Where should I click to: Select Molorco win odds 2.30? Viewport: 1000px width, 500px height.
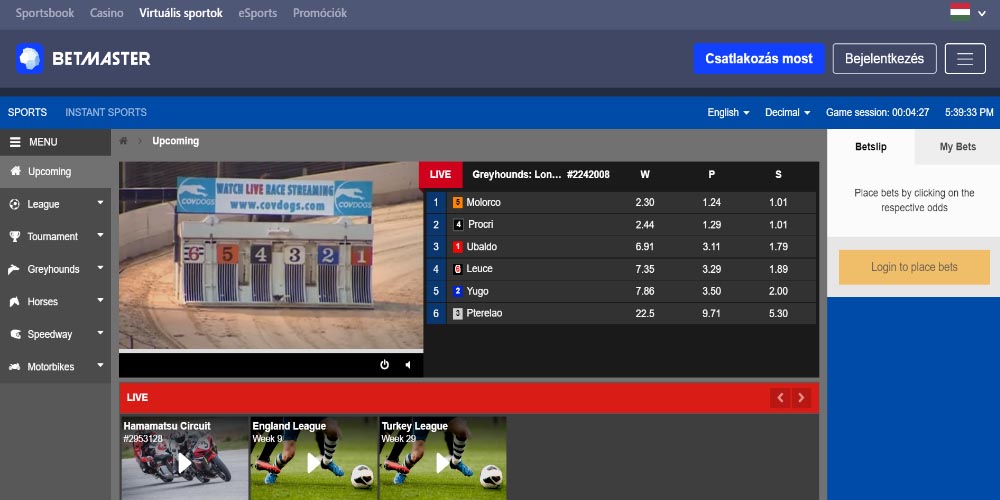pyautogui.click(x=644, y=202)
